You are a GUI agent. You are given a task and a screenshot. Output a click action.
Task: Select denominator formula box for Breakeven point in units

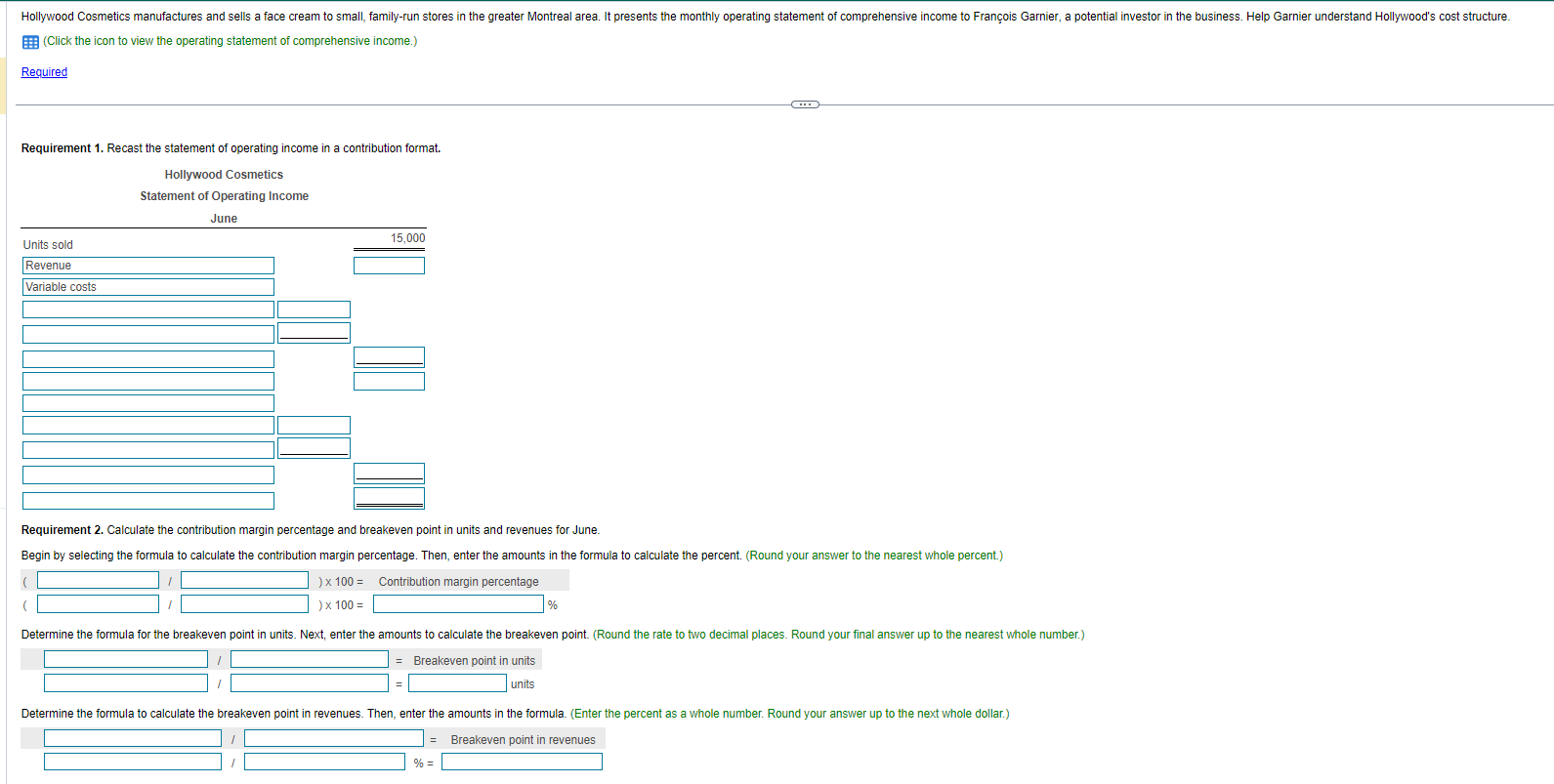[310, 659]
